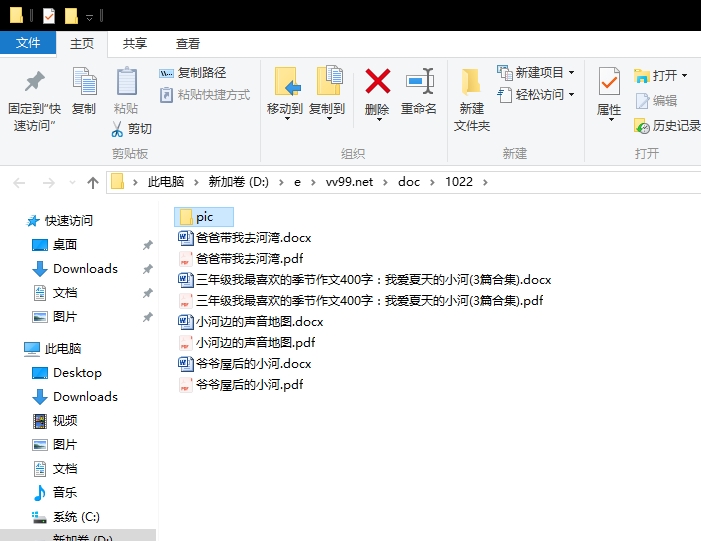Switch to the 主页 (Home) tab

pyautogui.click(x=82, y=43)
